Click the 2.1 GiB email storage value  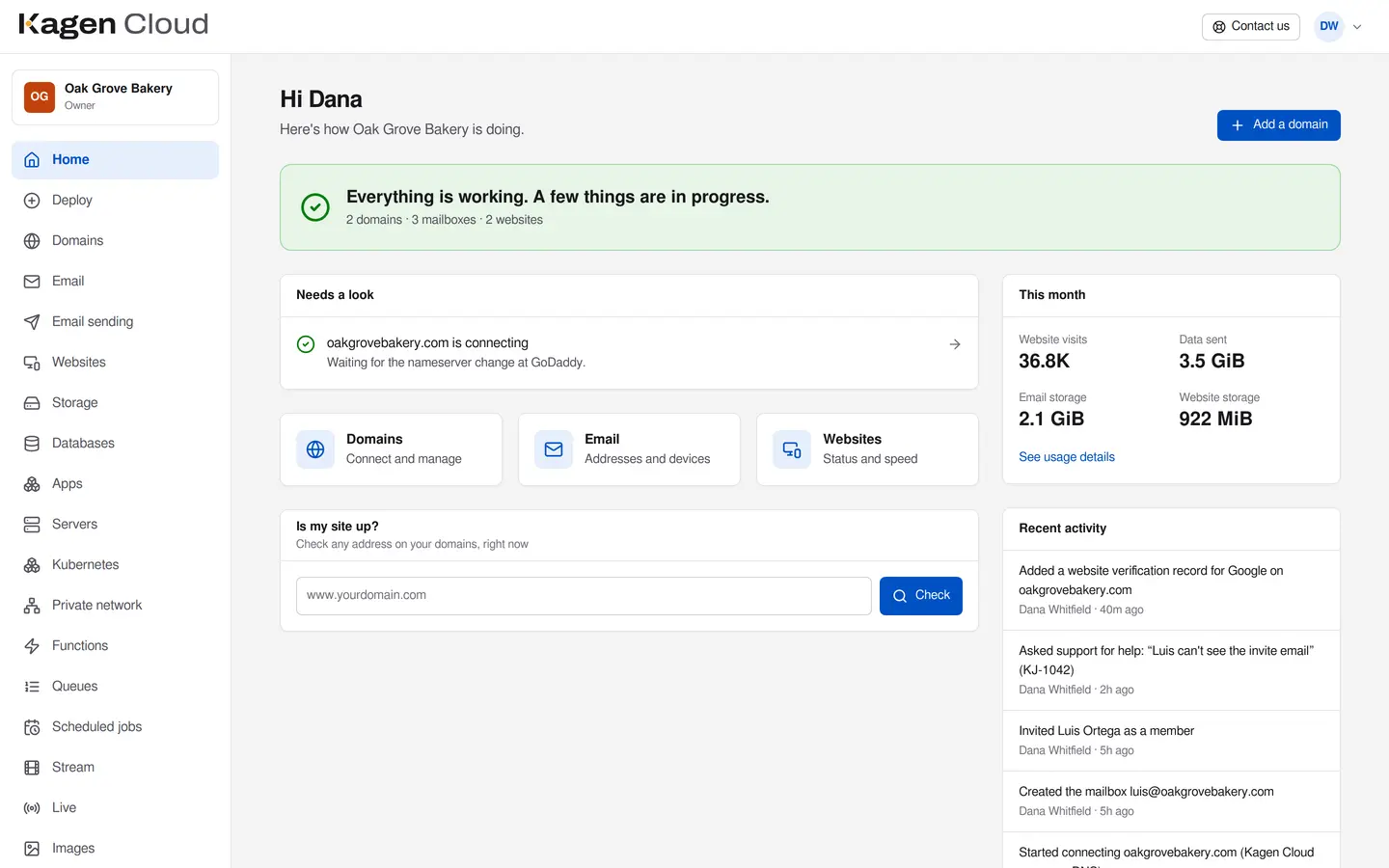point(1051,420)
